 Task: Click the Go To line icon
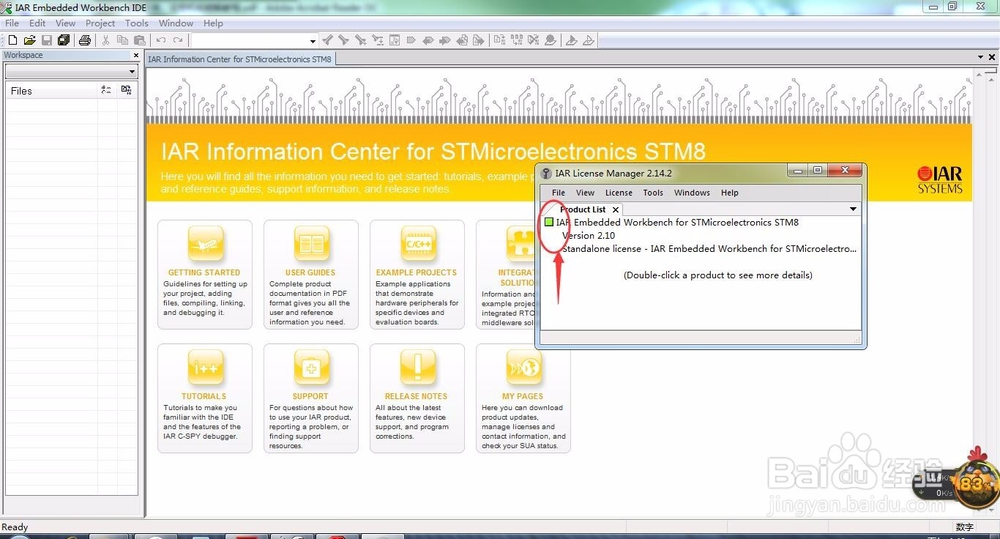[395, 40]
